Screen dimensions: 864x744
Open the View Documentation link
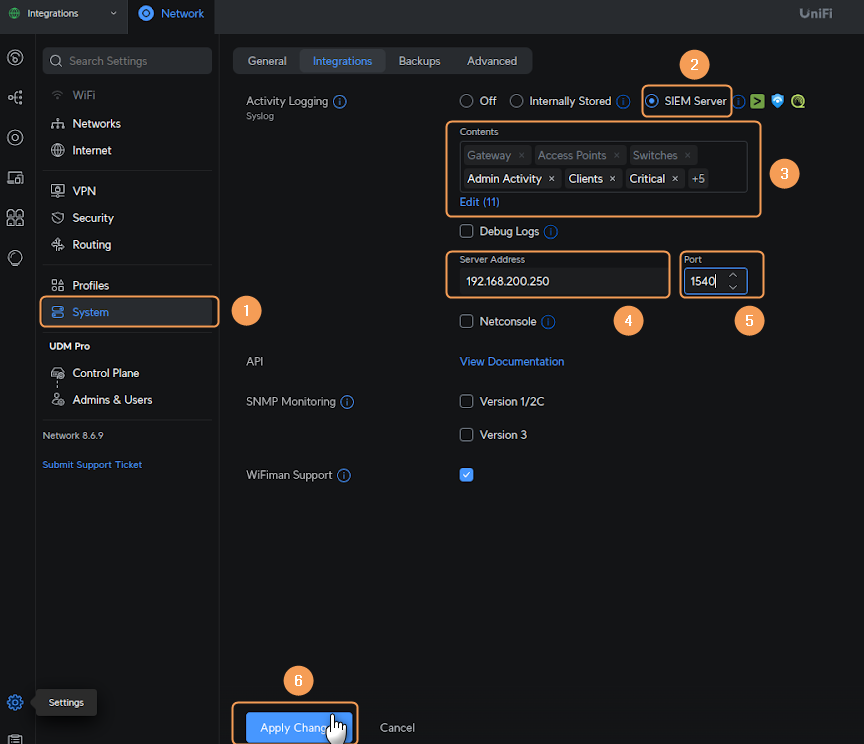coord(512,362)
